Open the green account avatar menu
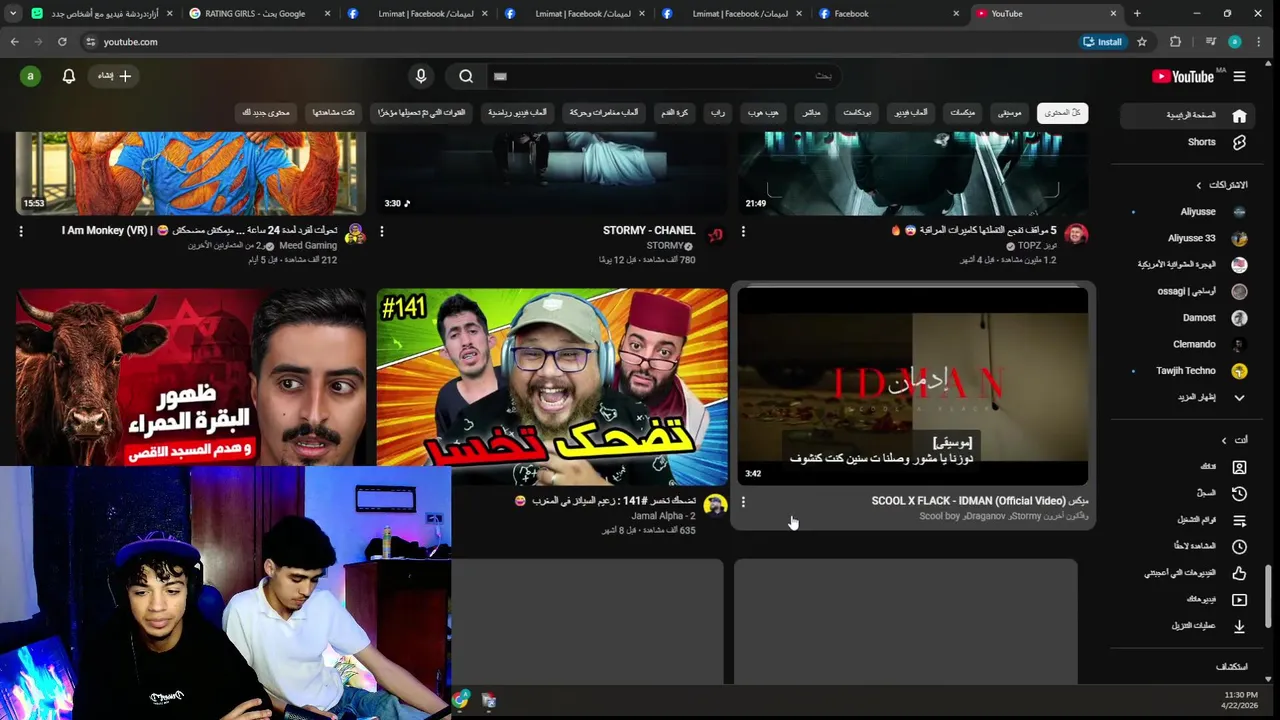This screenshot has height=720, width=1280. [30, 76]
